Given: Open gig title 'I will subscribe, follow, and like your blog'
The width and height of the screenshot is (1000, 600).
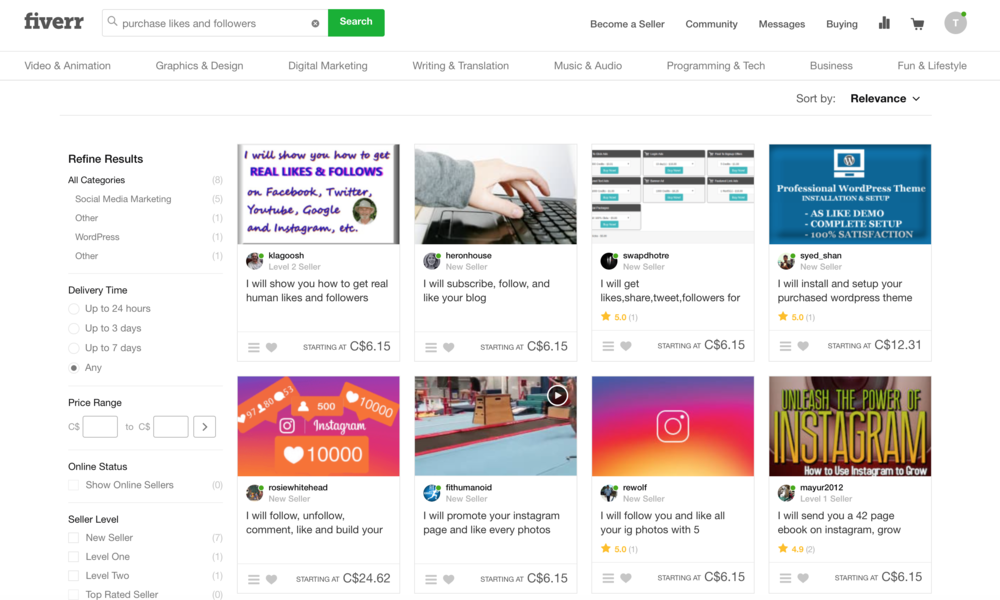Looking at the screenshot, I should coord(487,291).
